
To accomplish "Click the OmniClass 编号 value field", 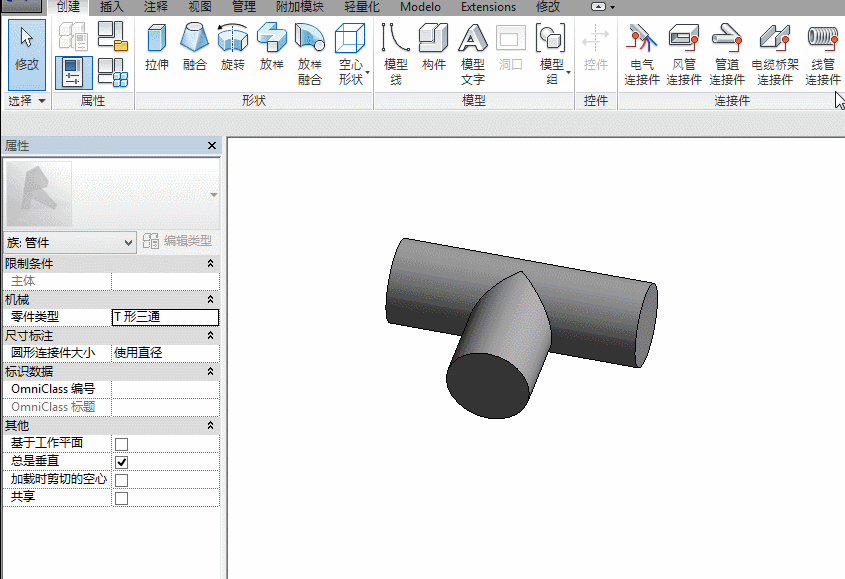I will [x=165, y=389].
